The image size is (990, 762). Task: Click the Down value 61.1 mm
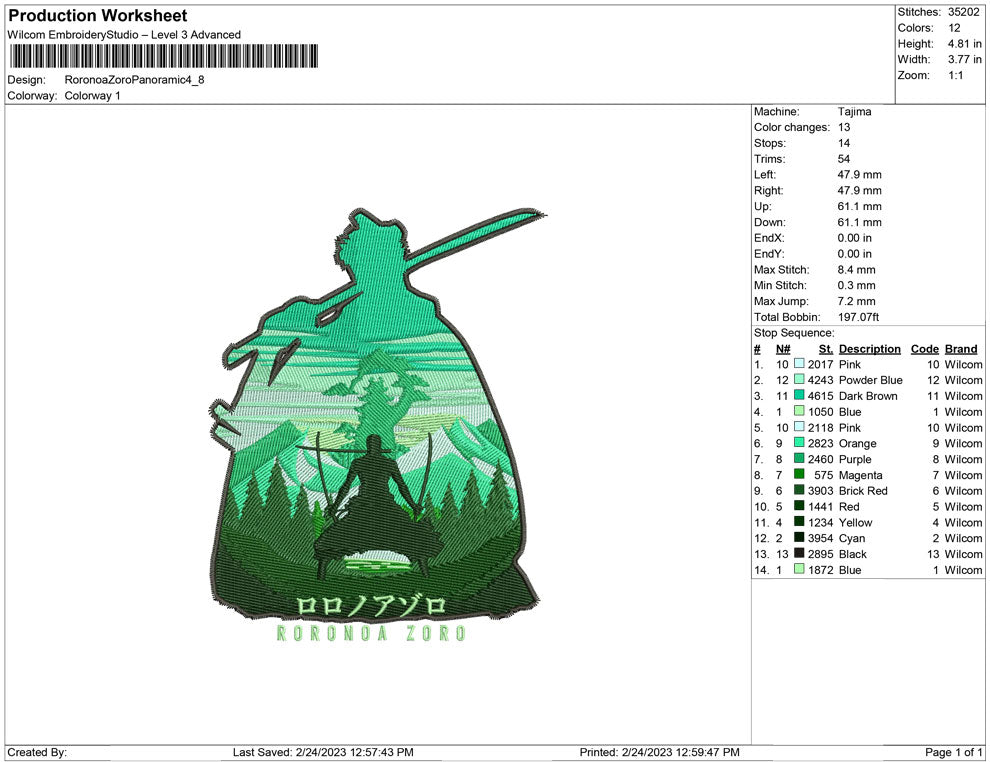tap(860, 222)
